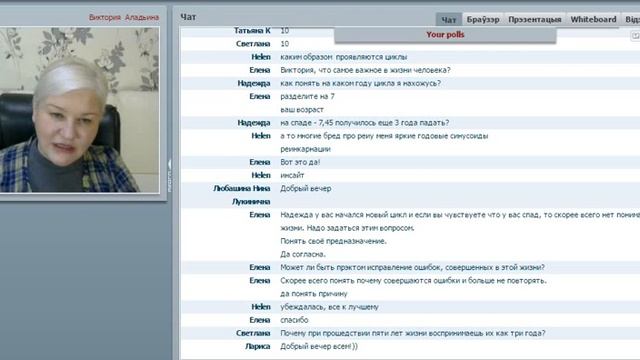
Task: Collapse the video panel via the divider arrow
Action: coord(169,164)
